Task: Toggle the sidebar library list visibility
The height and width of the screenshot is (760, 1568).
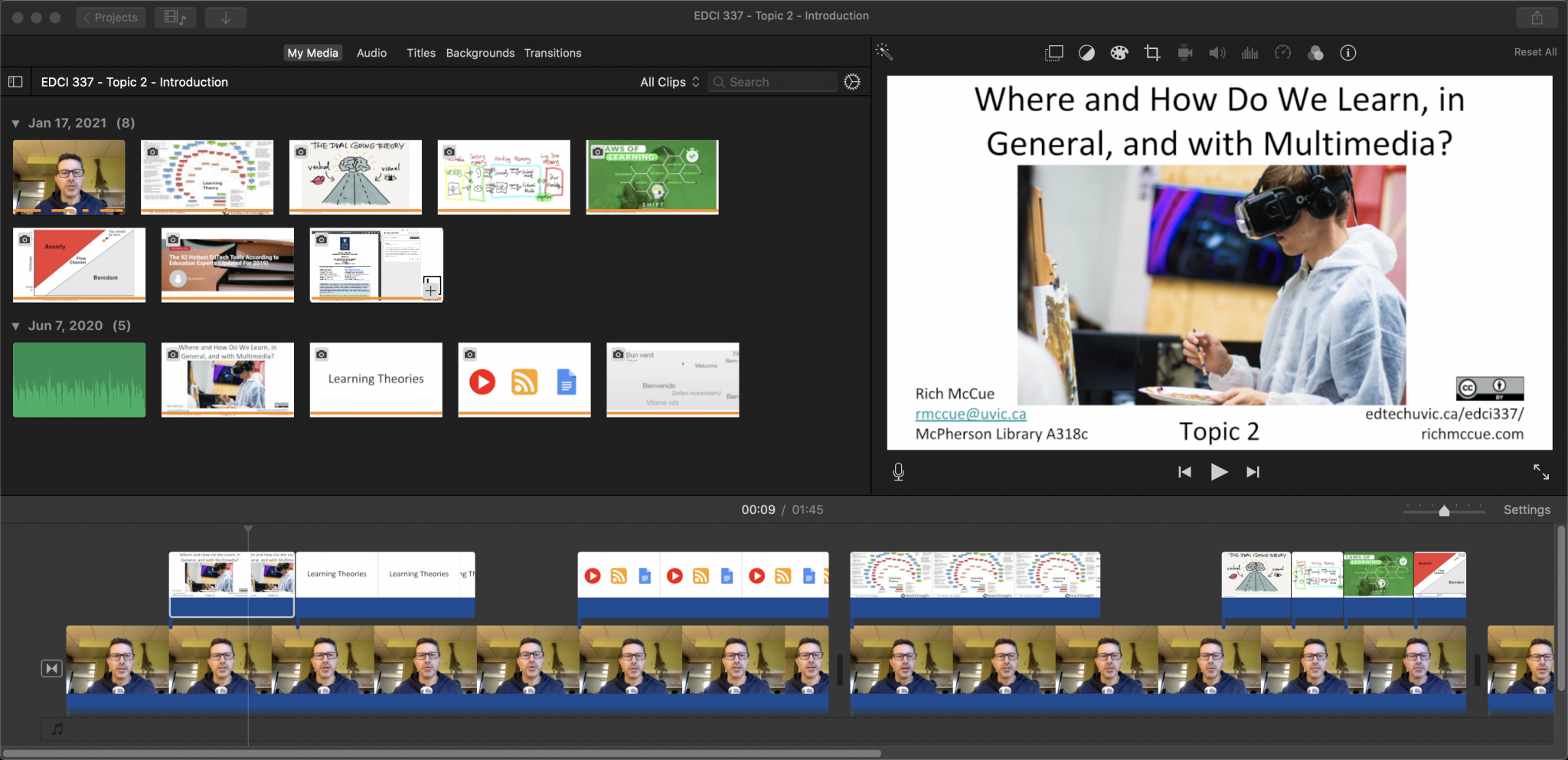Action: pyautogui.click(x=15, y=81)
